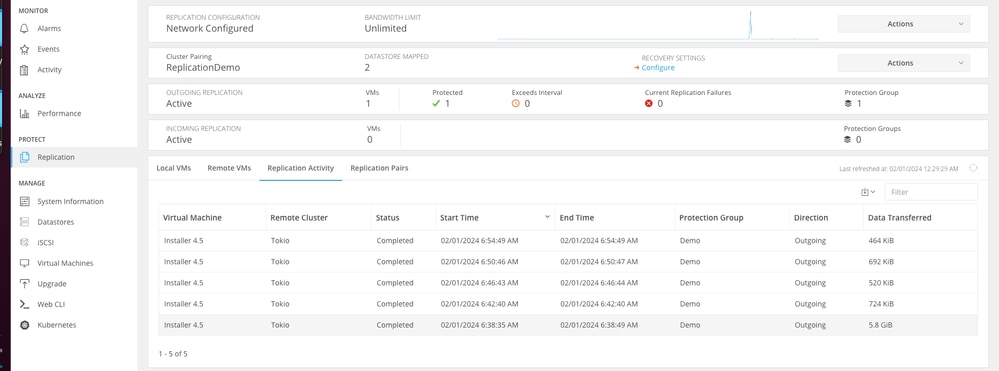999x371 pixels.
Task: Switch to Local VMs tab
Action: point(173,168)
